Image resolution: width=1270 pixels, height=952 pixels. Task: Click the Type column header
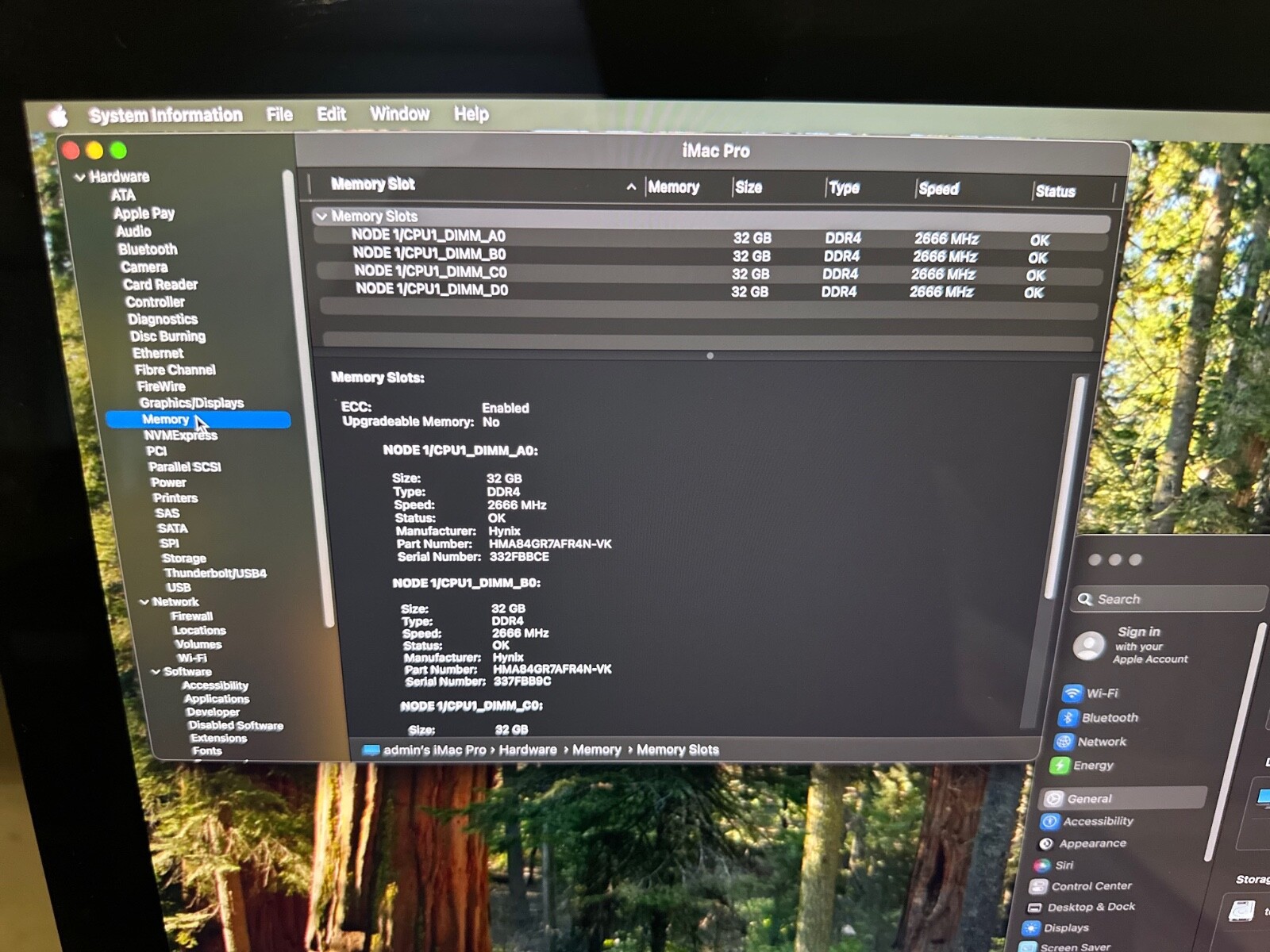tap(845, 189)
